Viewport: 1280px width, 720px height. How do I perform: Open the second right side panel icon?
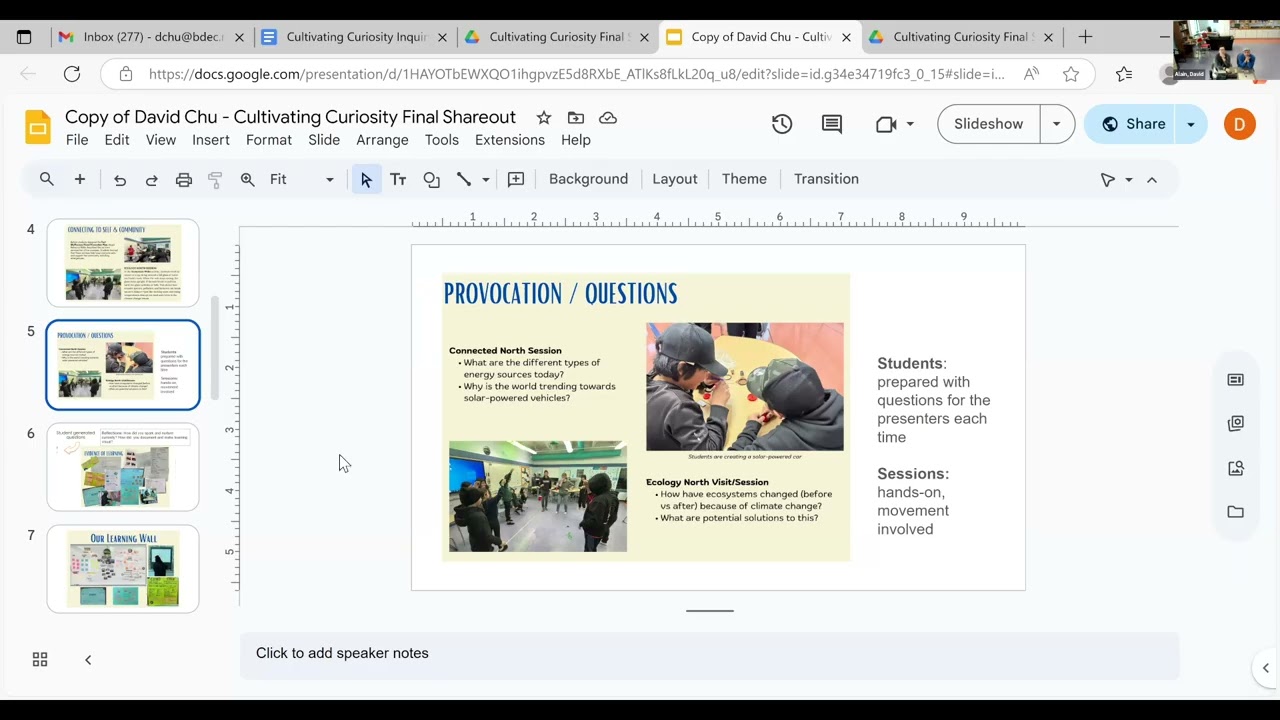tap(1236, 424)
